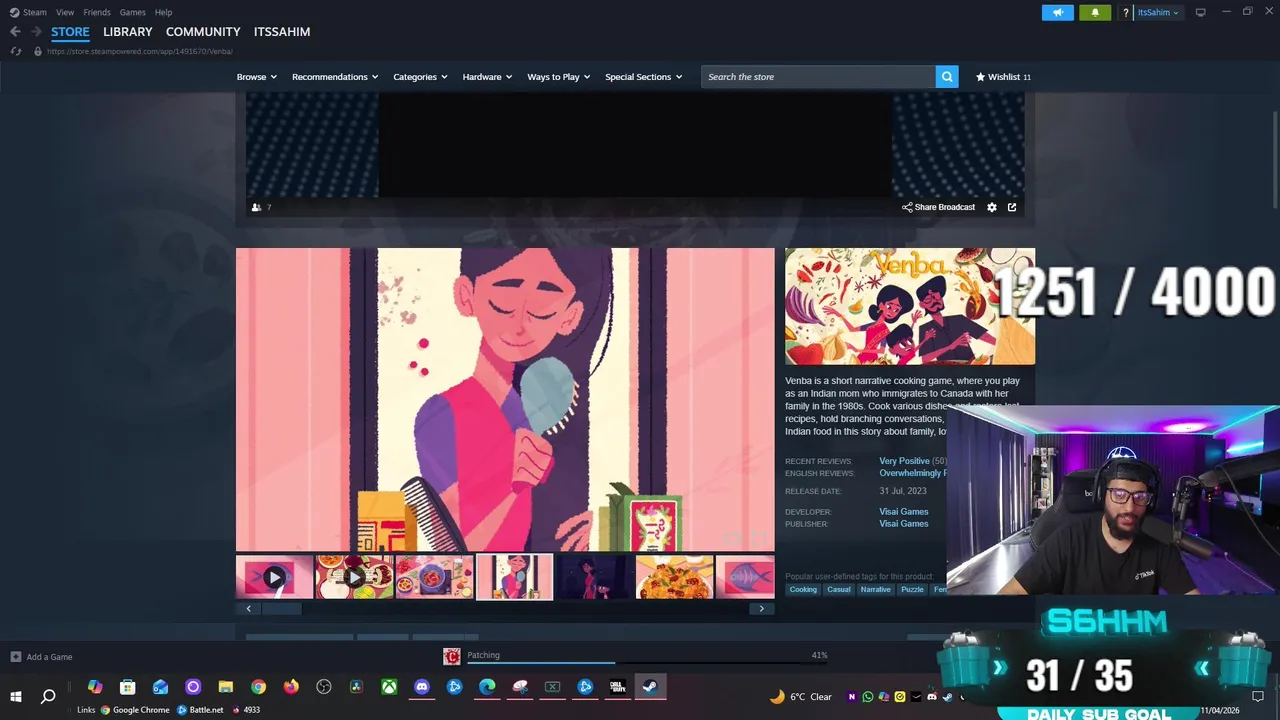
Task: Switch to the LIBRARY tab
Action: [128, 32]
